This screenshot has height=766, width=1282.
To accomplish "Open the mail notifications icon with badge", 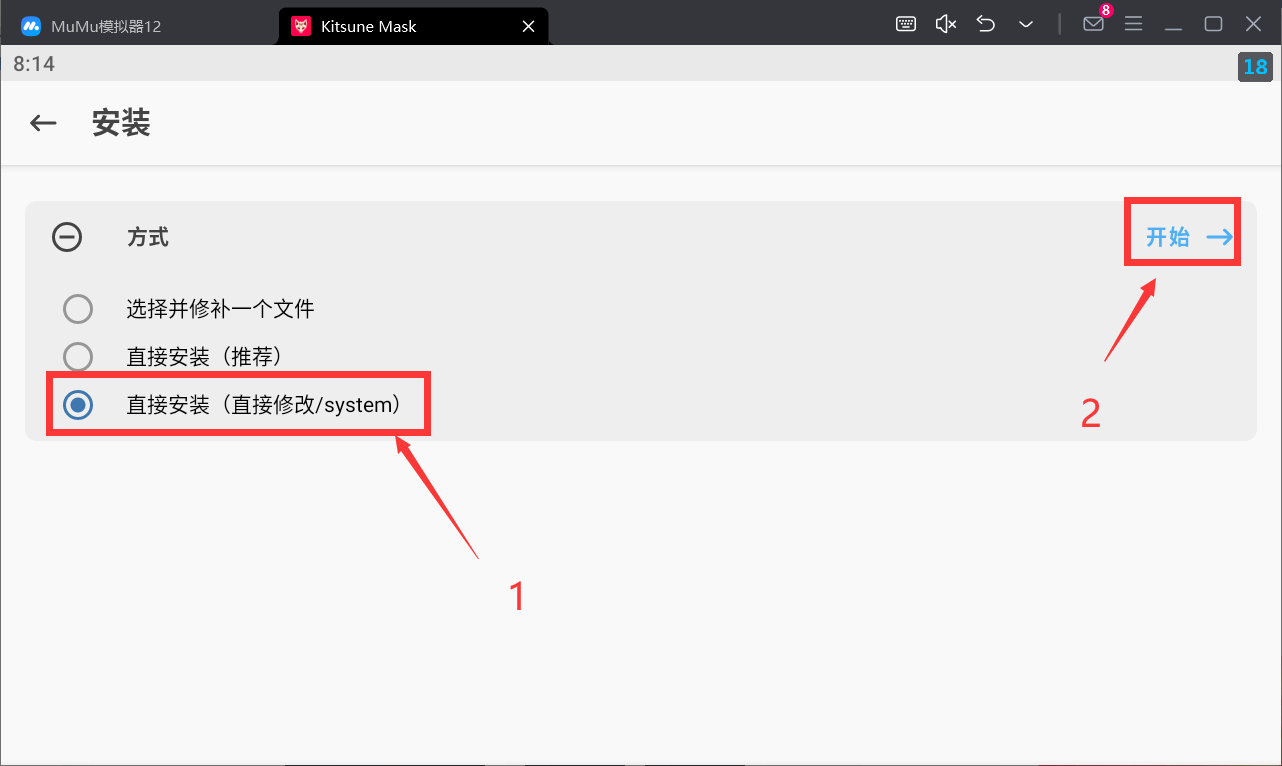I will [1094, 24].
